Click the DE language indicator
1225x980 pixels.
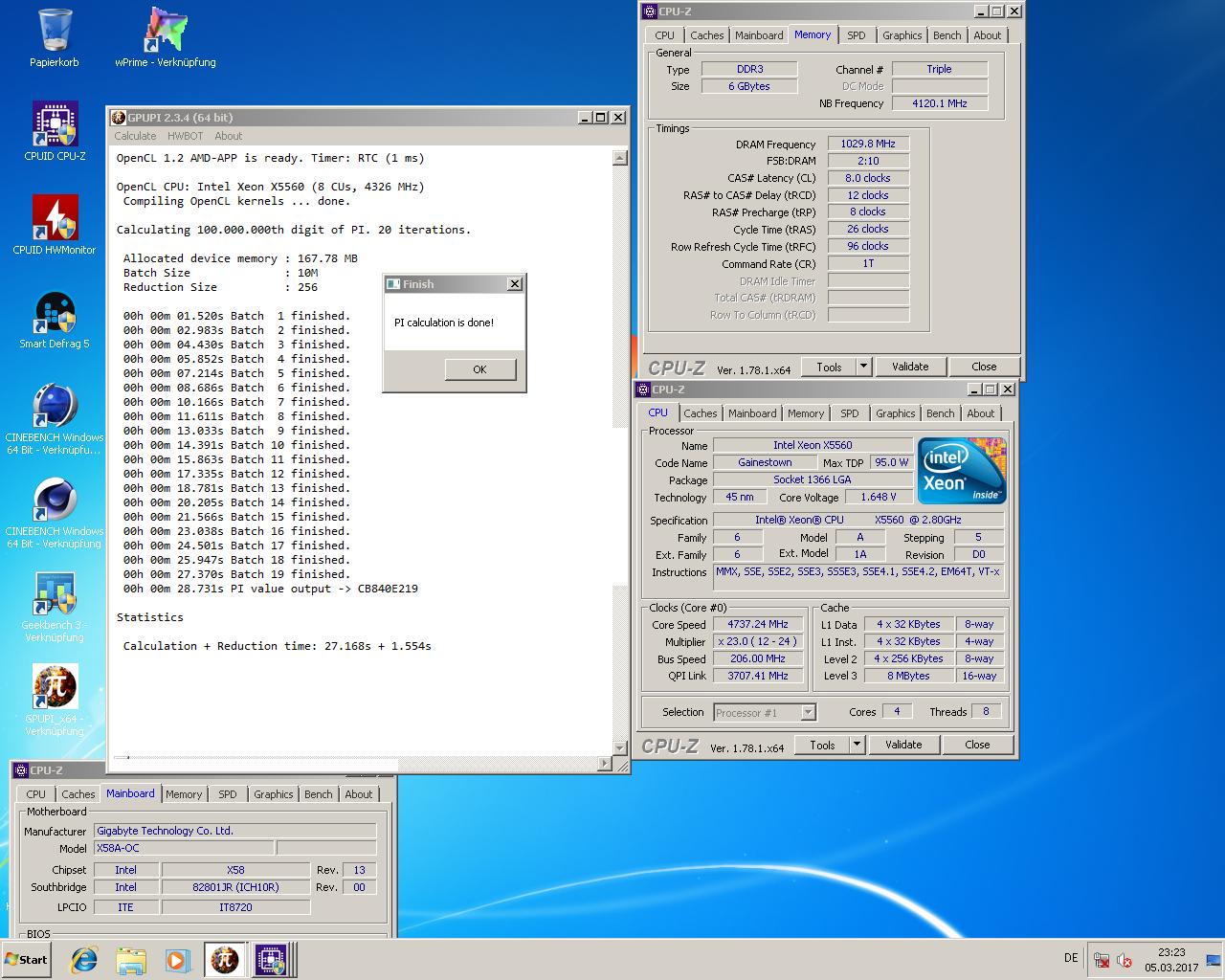(x=1071, y=958)
